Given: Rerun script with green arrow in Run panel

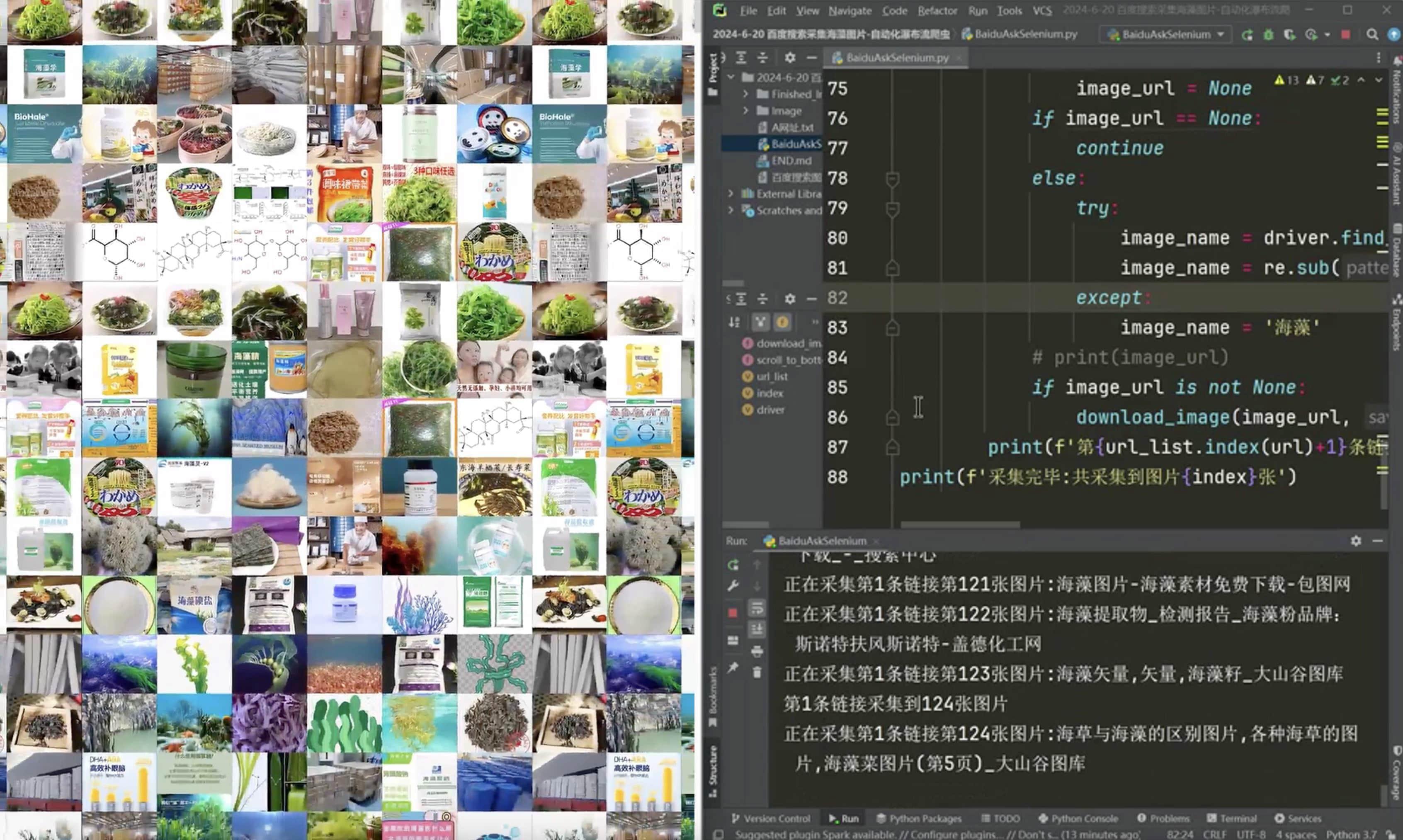Looking at the screenshot, I should tap(733, 565).
